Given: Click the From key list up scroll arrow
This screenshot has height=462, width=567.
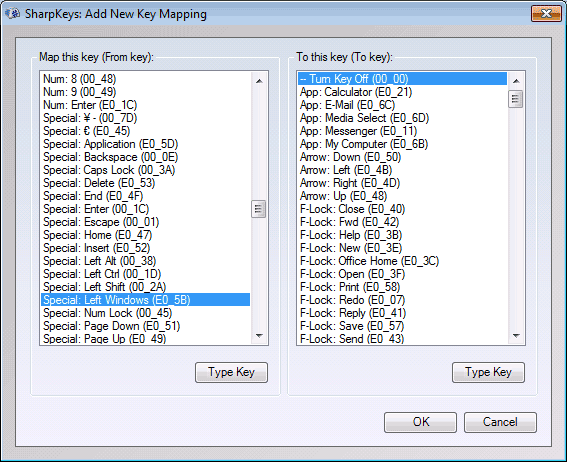Looking at the screenshot, I should (259, 81).
